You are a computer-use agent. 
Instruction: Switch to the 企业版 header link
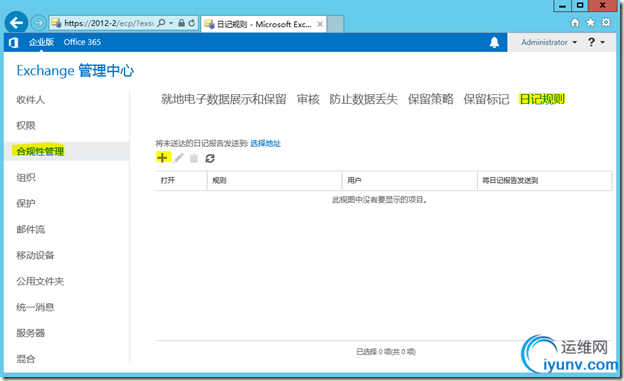[41, 42]
